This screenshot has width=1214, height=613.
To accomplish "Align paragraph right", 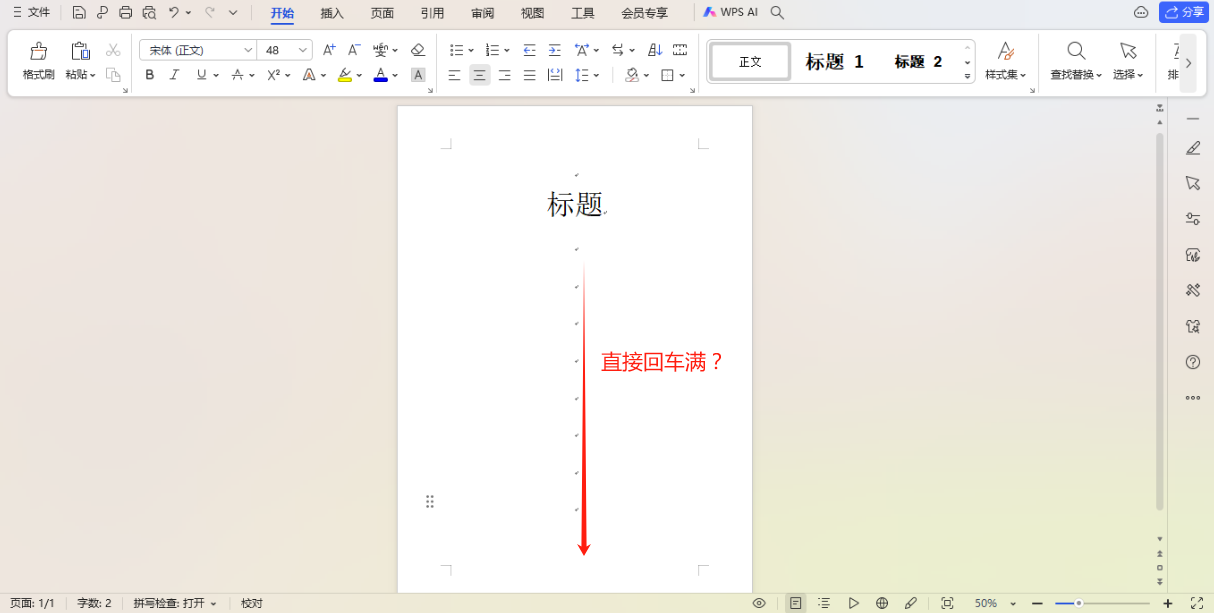I will point(505,75).
